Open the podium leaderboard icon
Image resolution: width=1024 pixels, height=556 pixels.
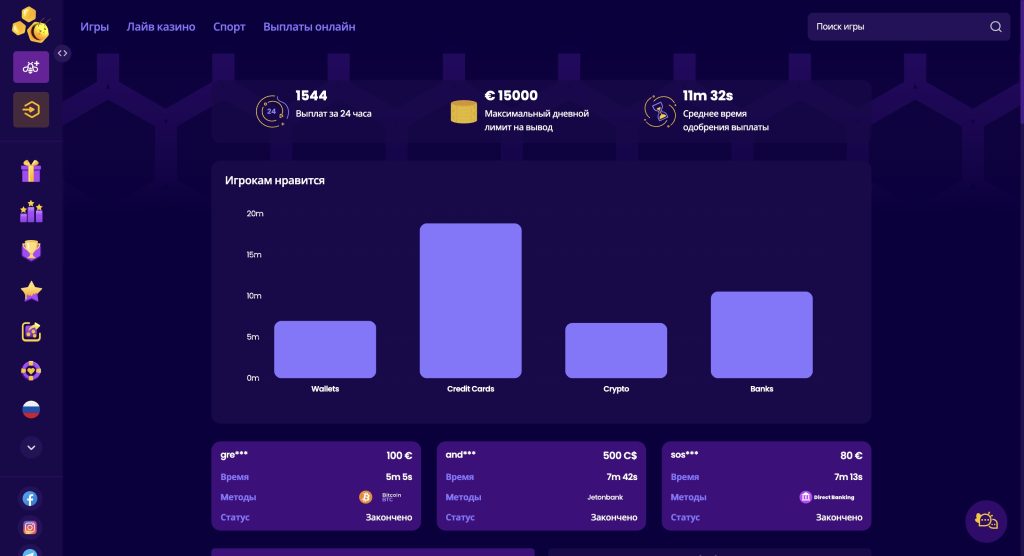tap(31, 211)
